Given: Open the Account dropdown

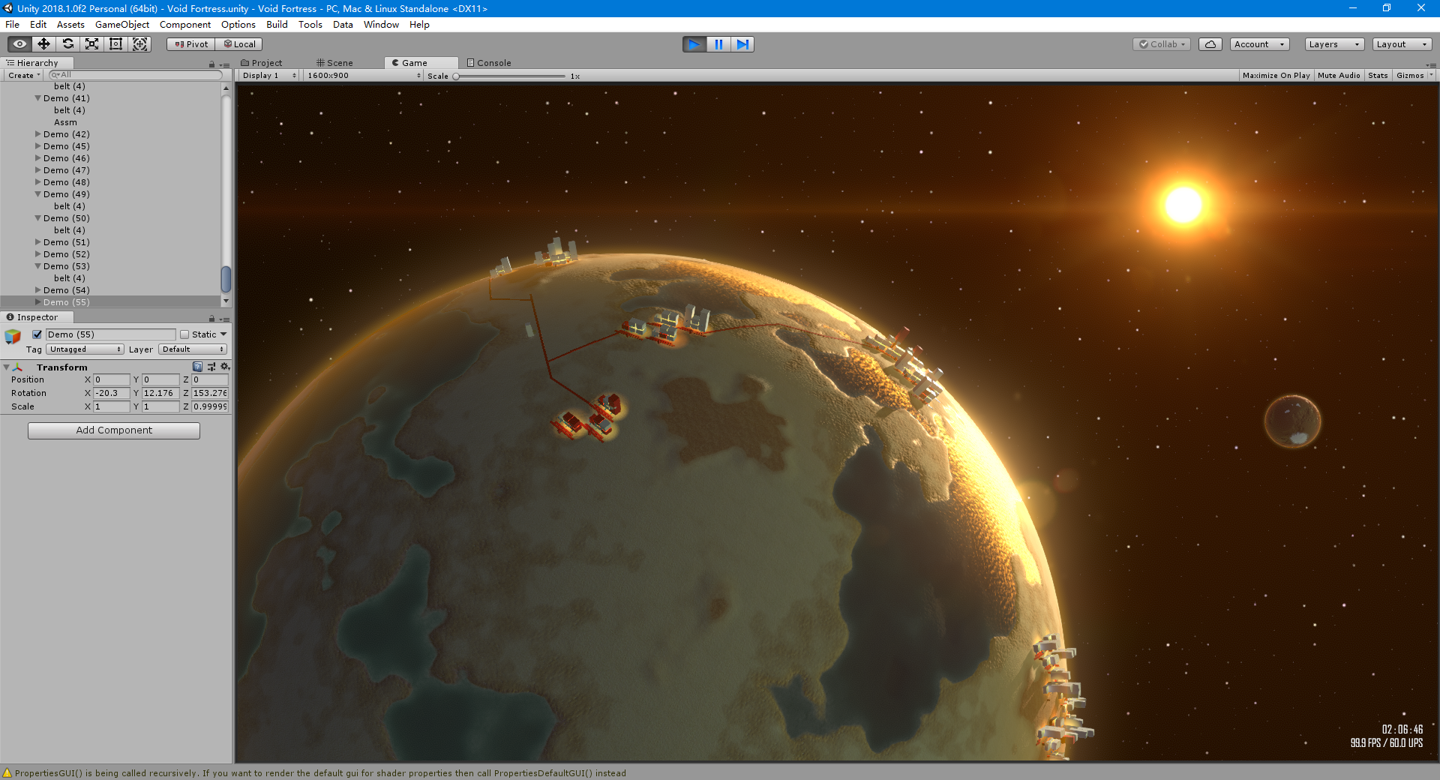Looking at the screenshot, I should [x=1259, y=44].
